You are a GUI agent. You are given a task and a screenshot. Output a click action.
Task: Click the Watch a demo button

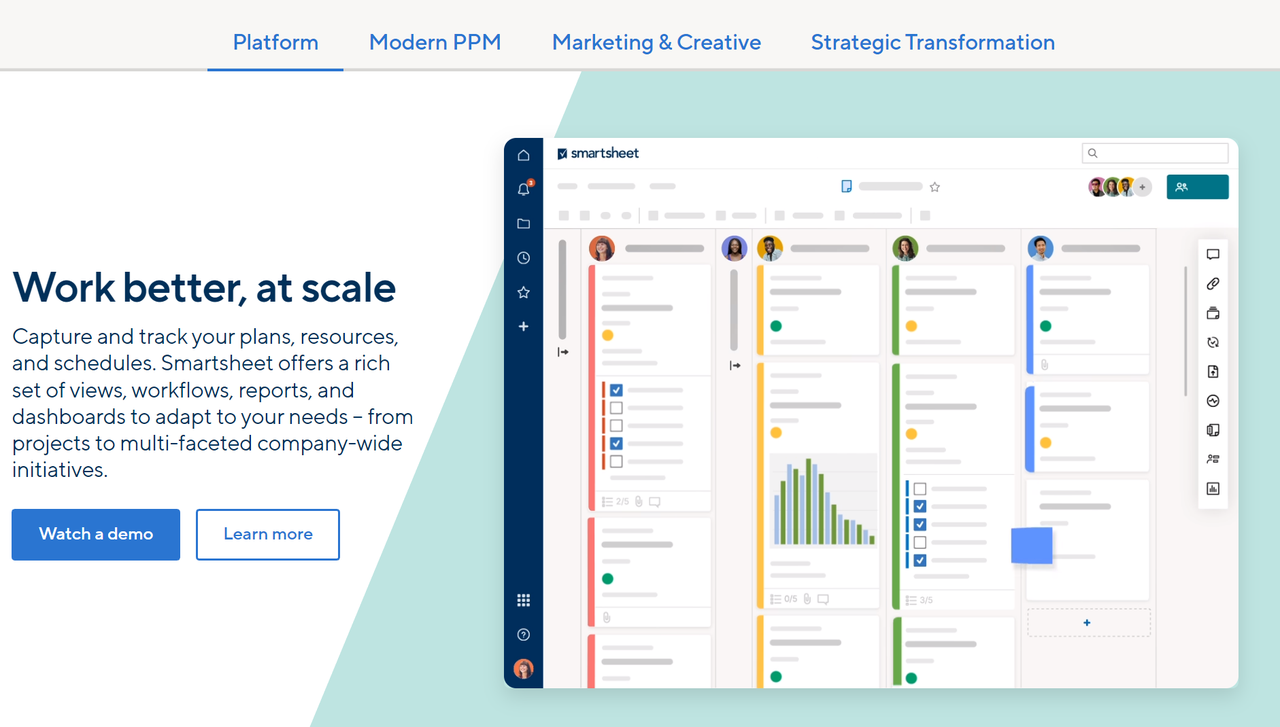tap(96, 534)
